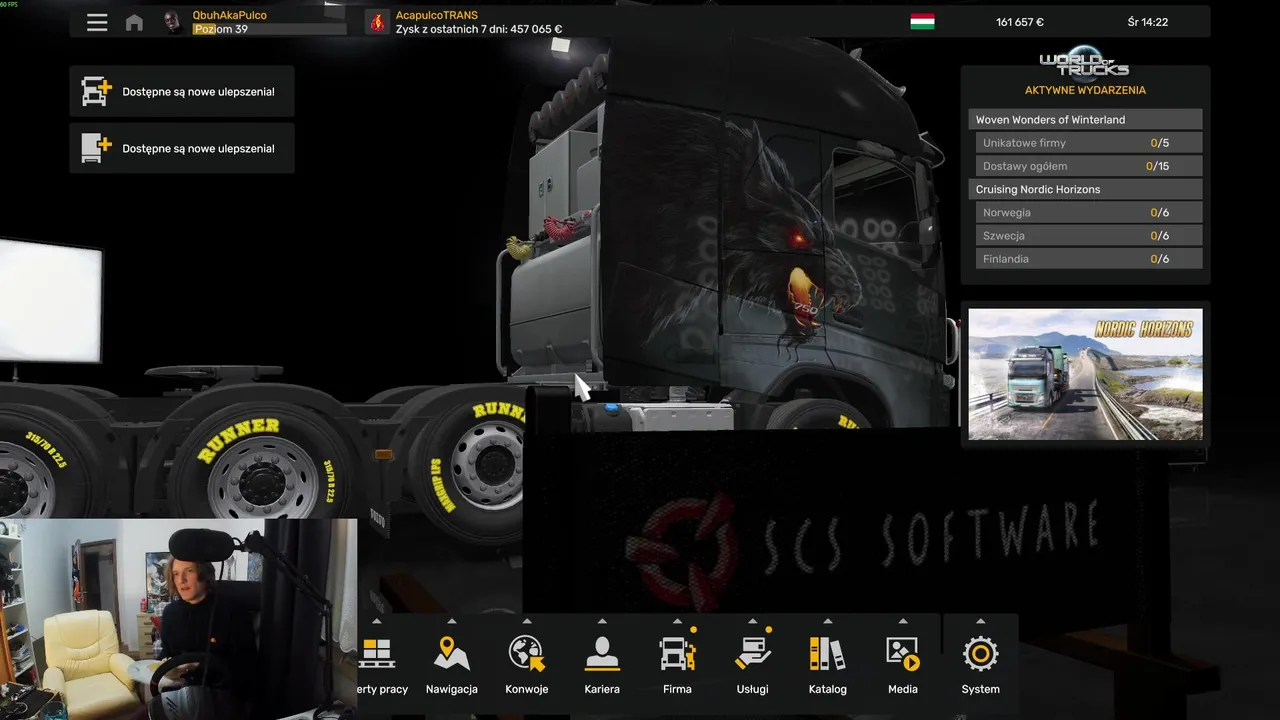The width and height of the screenshot is (1280, 720).
Task: Open Firma truck icon
Action: pyautogui.click(x=677, y=654)
